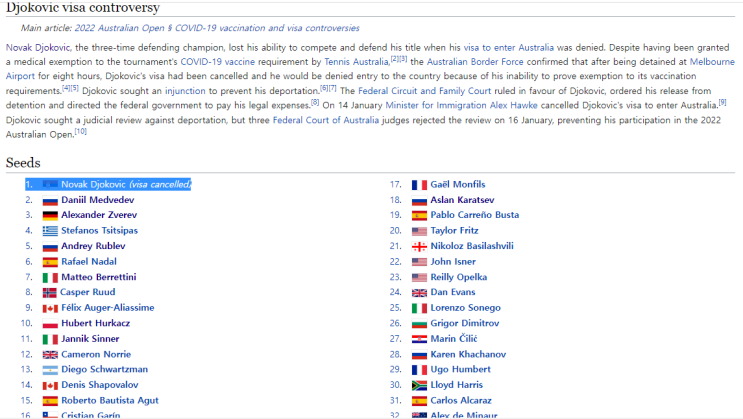The image size is (743, 419).
Task: Click the Greek flag beside Stefanos Tsitsipas
Action: [x=50, y=231]
